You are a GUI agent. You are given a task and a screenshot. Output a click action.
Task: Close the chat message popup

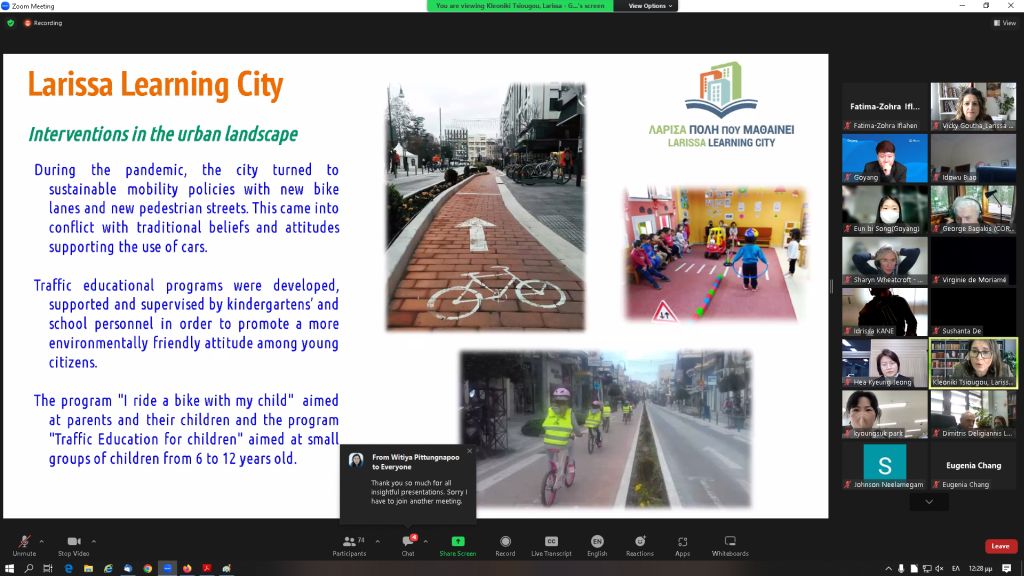[x=469, y=451]
